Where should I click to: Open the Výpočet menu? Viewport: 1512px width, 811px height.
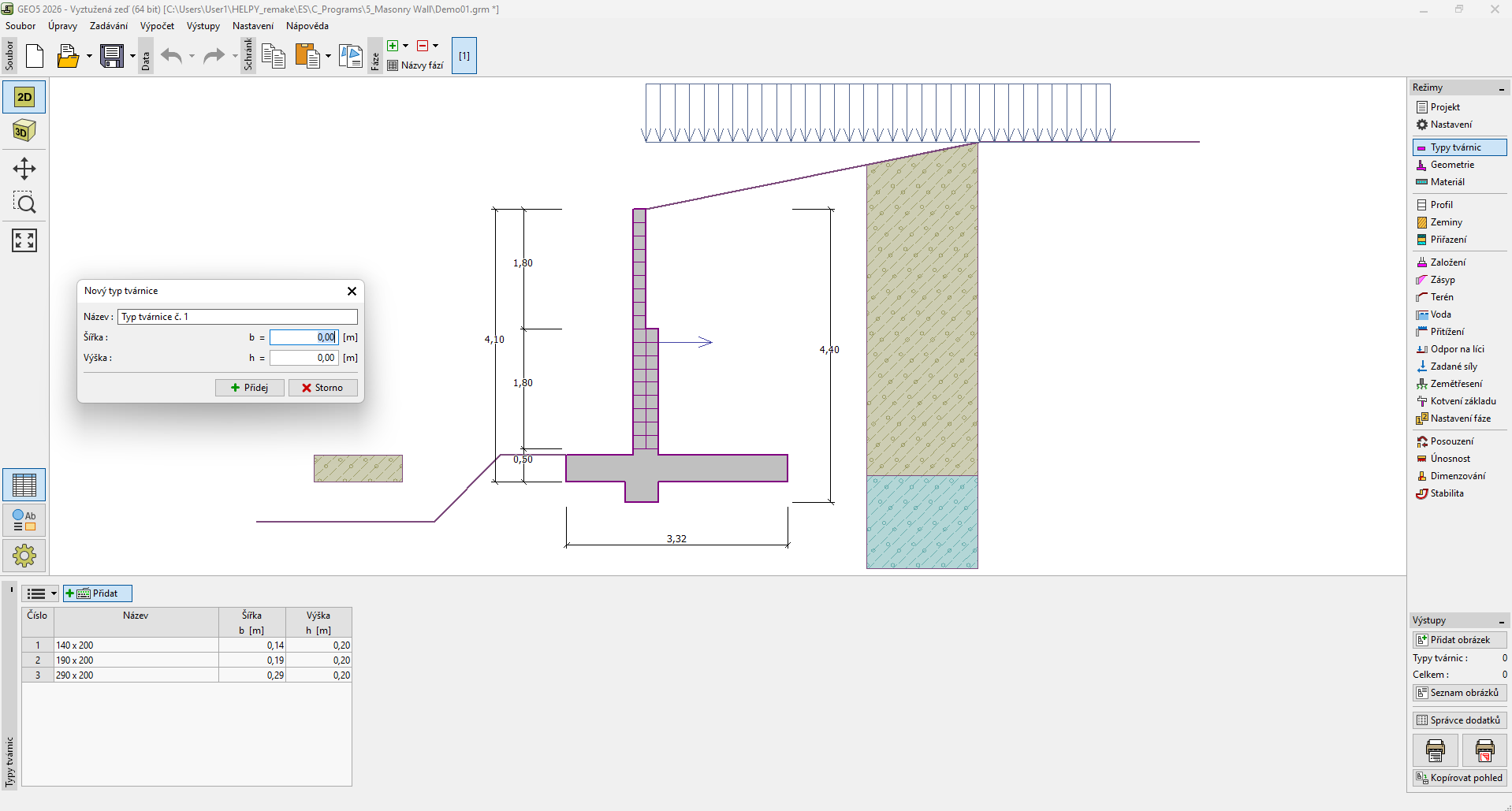(157, 26)
